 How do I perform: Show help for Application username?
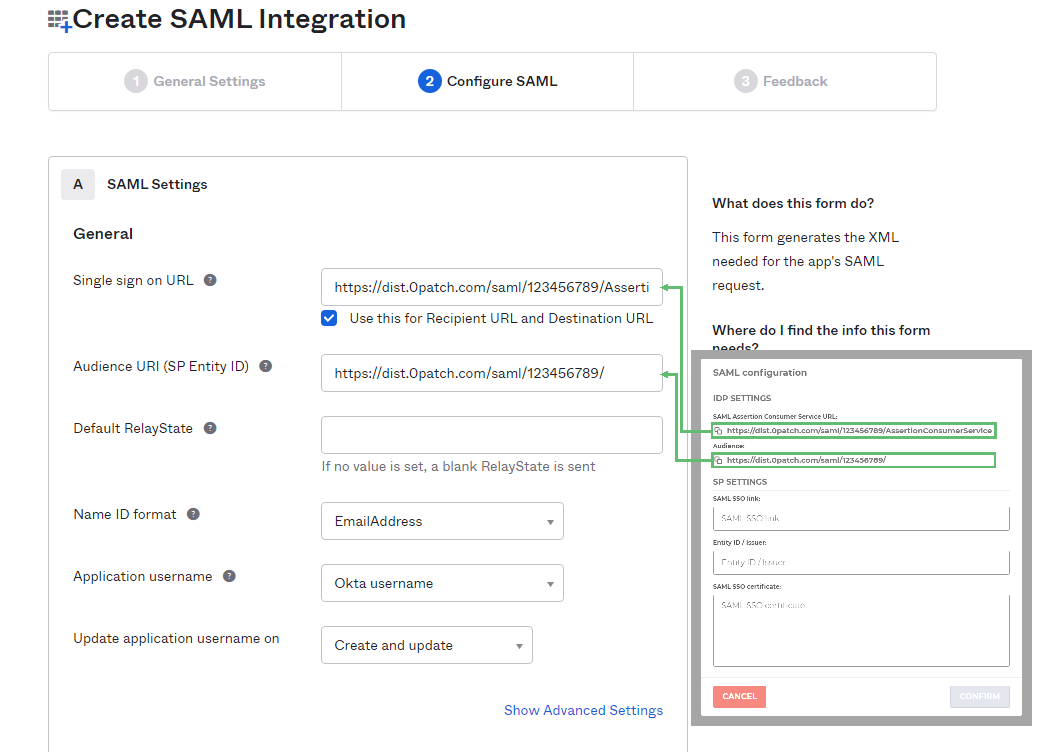pos(229,577)
